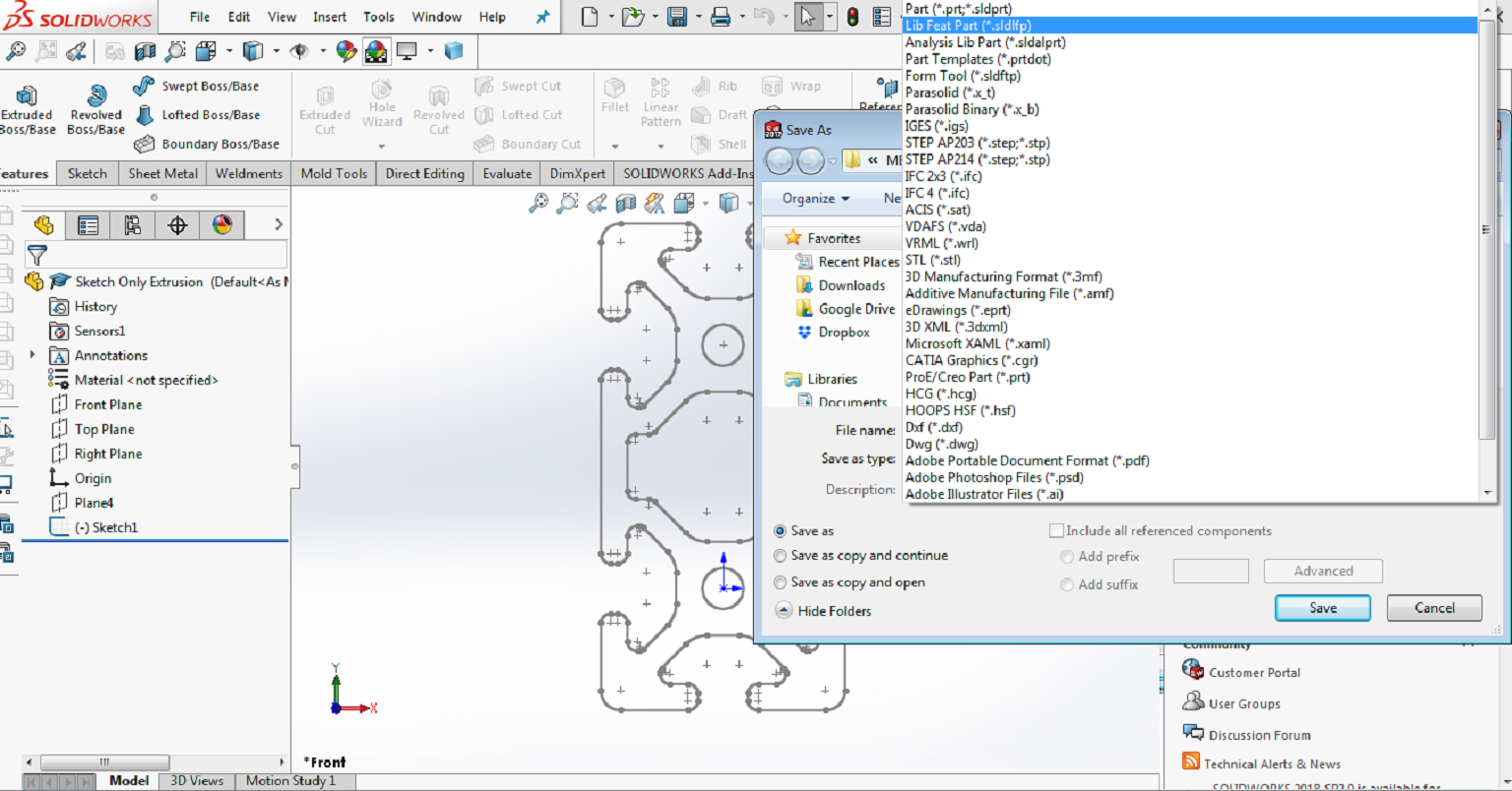Choose Lofted Boss/Base feature

[x=197, y=115]
